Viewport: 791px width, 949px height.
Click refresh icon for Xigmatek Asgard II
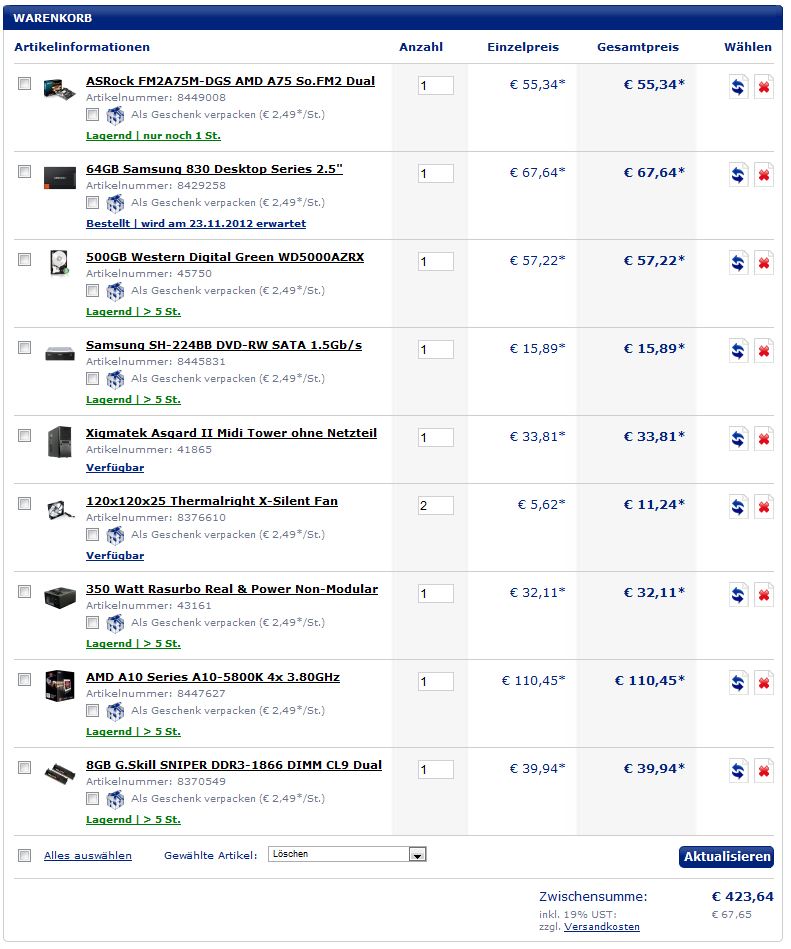(x=738, y=439)
